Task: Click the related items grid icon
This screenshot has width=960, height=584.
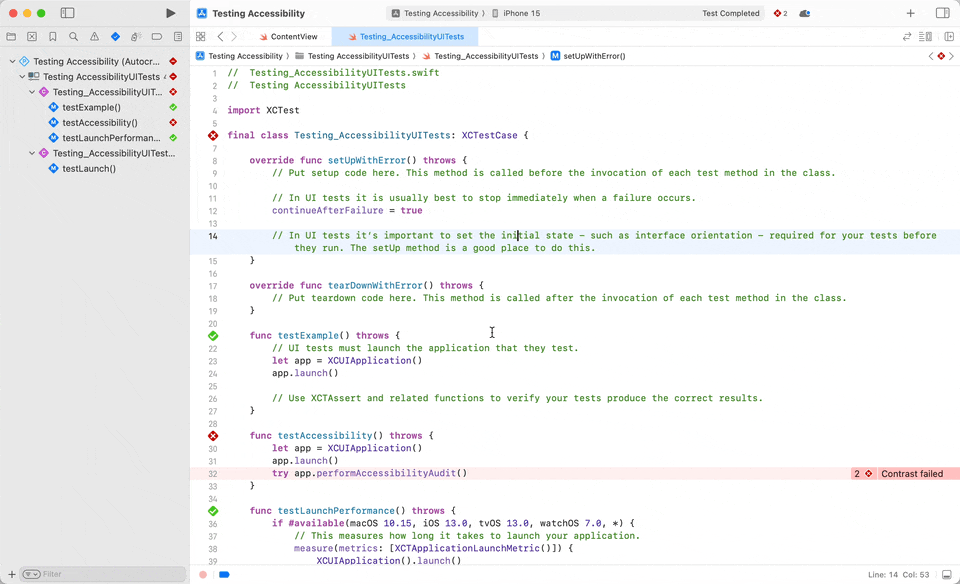Action: click(201, 37)
